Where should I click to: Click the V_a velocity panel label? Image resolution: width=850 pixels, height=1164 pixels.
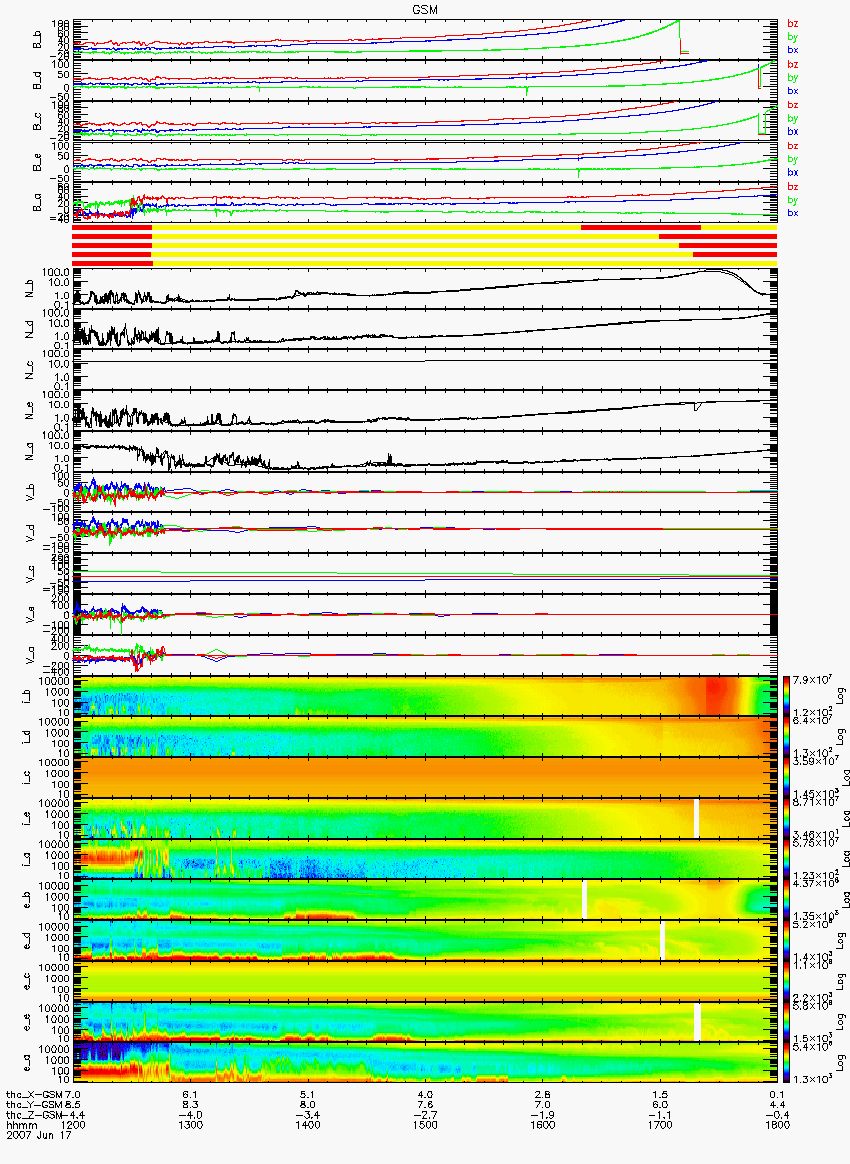tap(30, 657)
